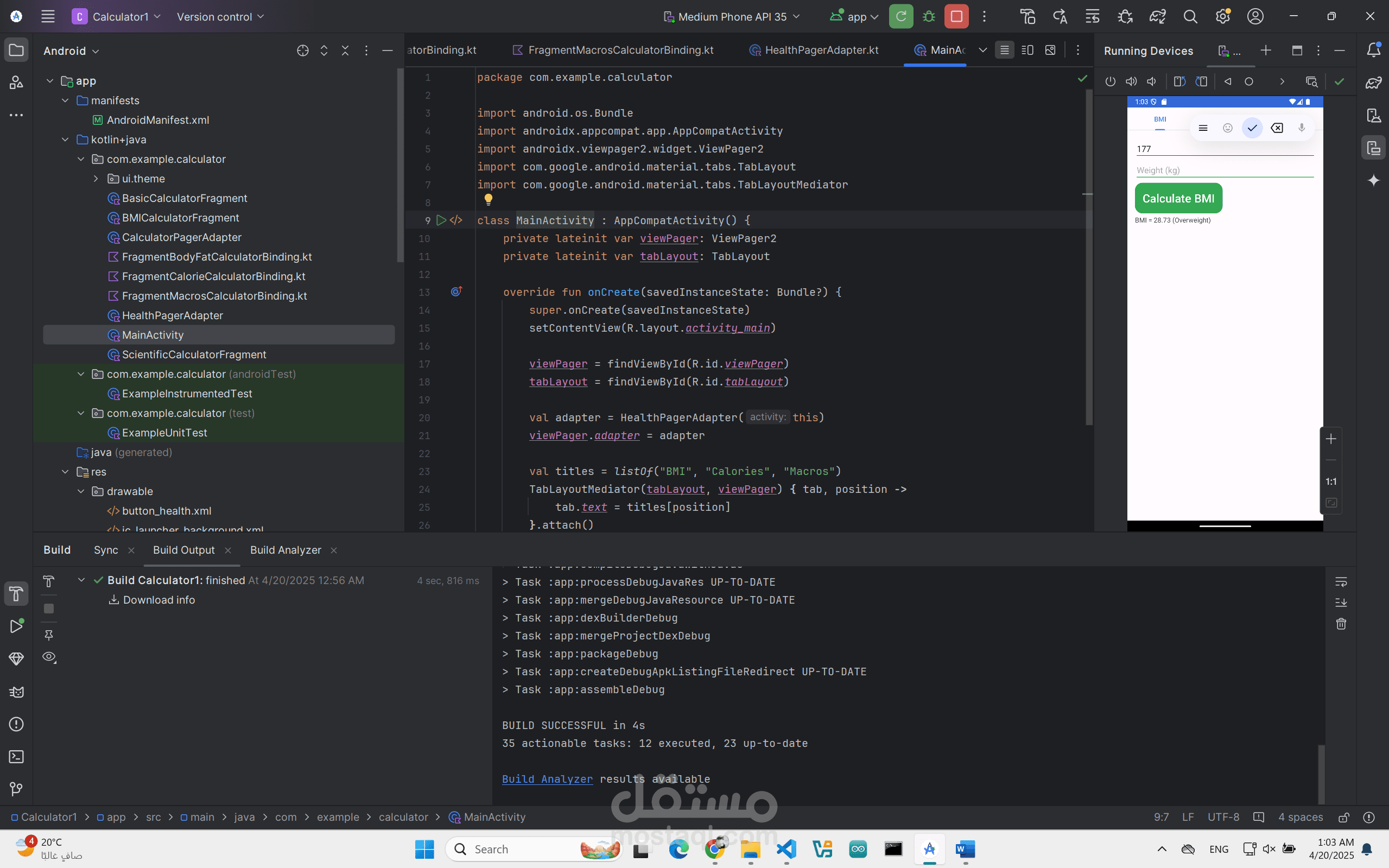This screenshot has width=1389, height=868.
Task: Expand the ui.theme package
Action: [x=96, y=179]
